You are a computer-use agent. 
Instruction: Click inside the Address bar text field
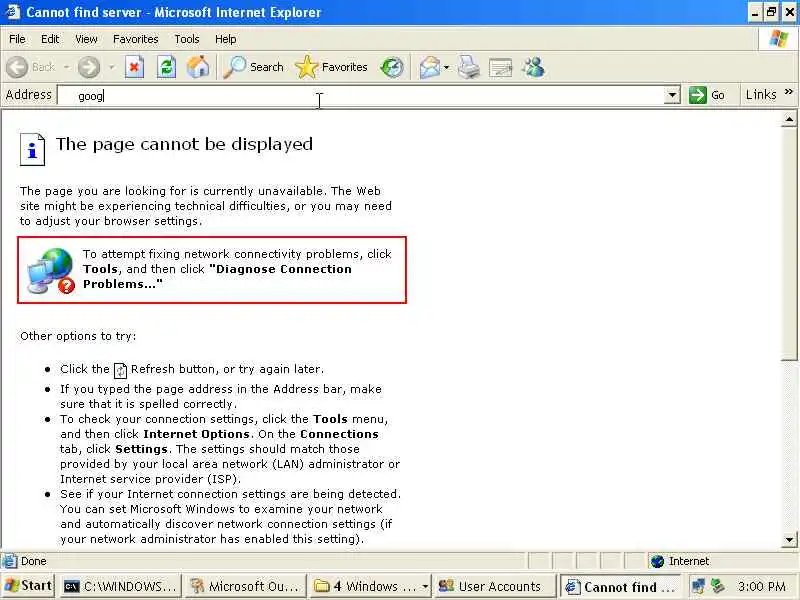(x=360, y=95)
